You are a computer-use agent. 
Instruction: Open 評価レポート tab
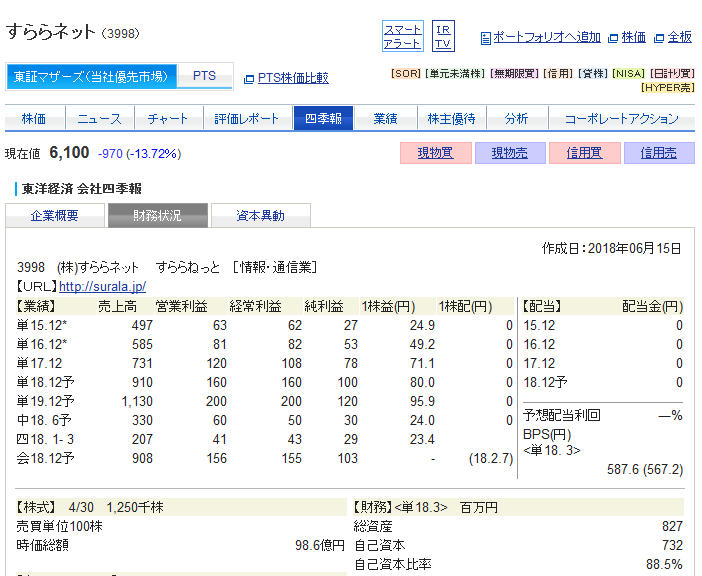[x=247, y=119]
